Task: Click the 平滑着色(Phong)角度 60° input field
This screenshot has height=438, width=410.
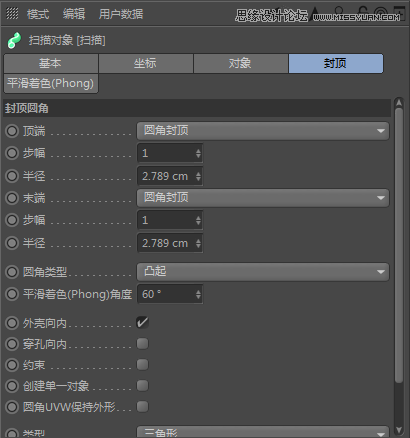Action: [x=170, y=294]
